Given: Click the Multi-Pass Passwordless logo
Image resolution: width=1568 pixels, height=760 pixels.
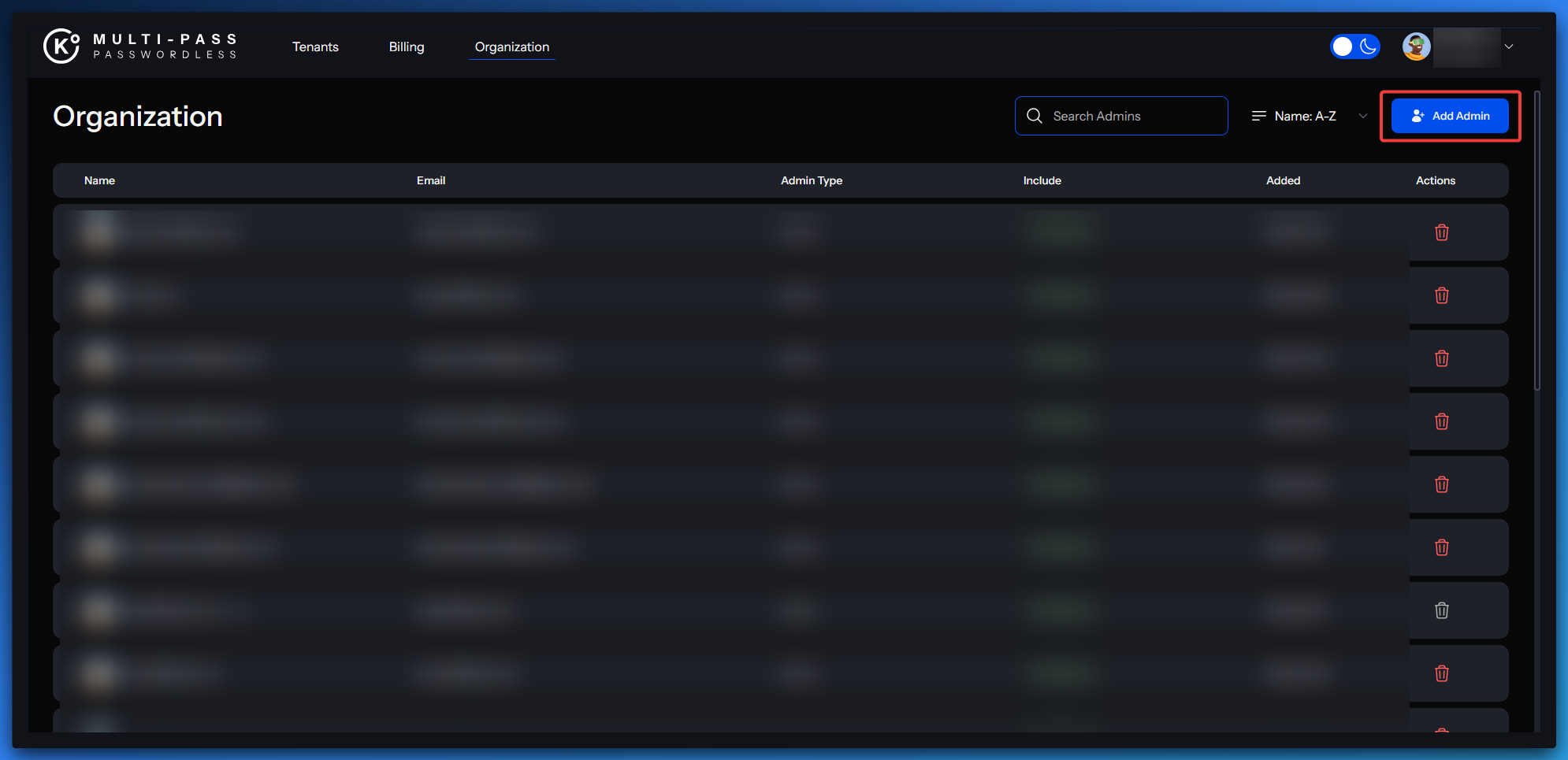Looking at the screenshot, I should [140, 46].
